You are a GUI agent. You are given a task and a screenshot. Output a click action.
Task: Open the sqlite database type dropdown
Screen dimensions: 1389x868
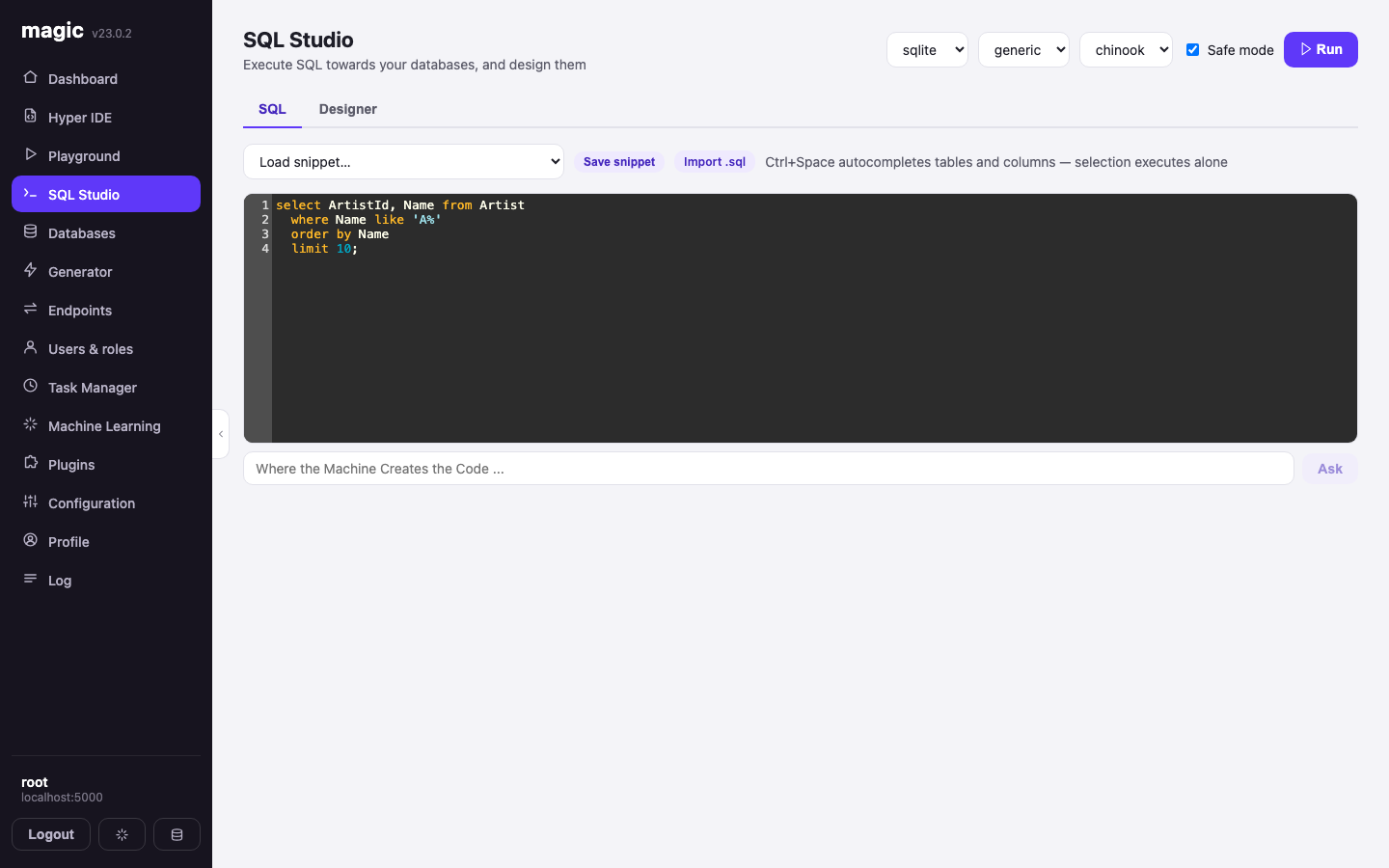pyautogui.click(x=927, y=50)
